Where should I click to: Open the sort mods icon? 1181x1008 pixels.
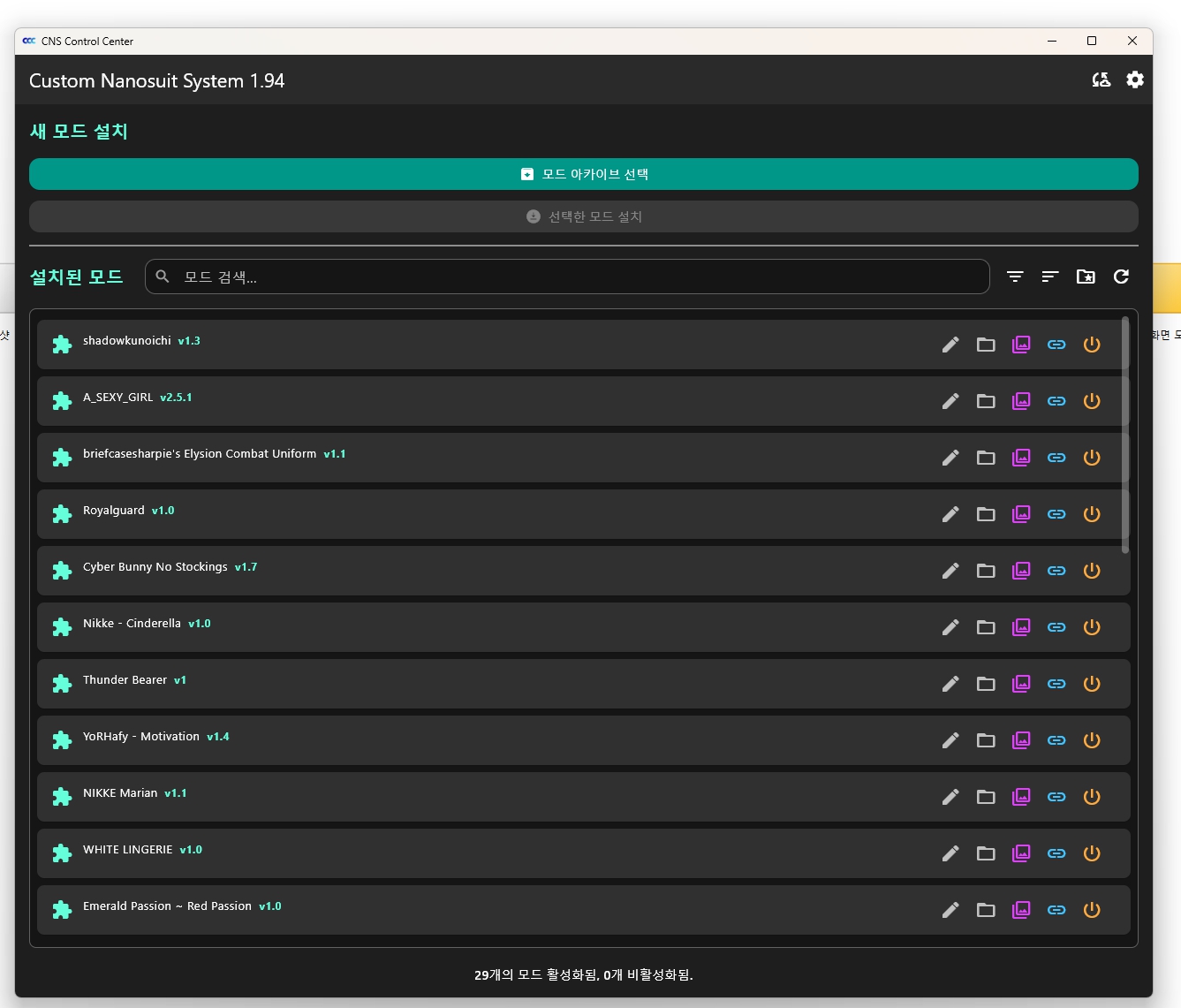(1050, 277)
